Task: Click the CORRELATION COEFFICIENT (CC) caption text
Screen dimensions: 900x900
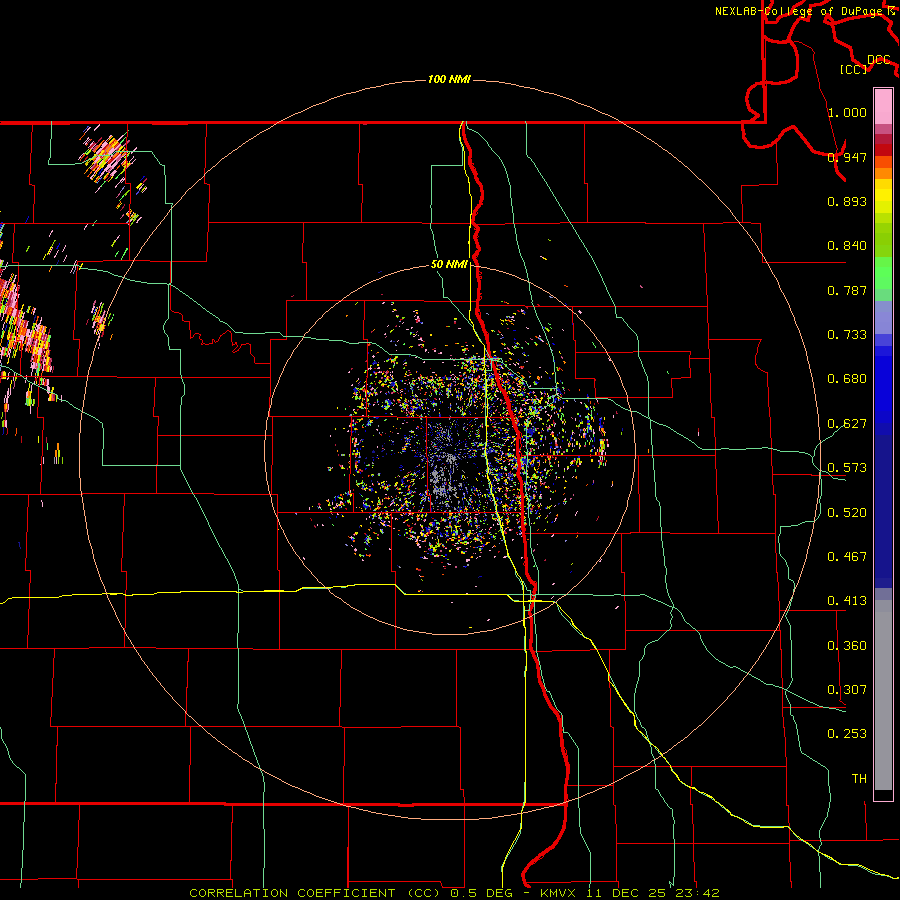Action: click(x=315, y=893)
